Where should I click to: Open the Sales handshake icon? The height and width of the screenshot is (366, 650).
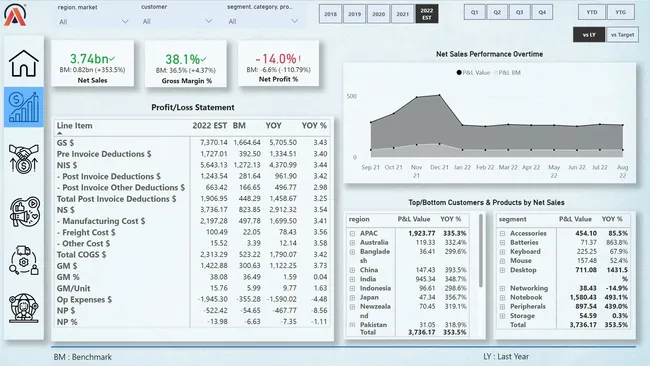pyautogui.click(x=24, y=158)
